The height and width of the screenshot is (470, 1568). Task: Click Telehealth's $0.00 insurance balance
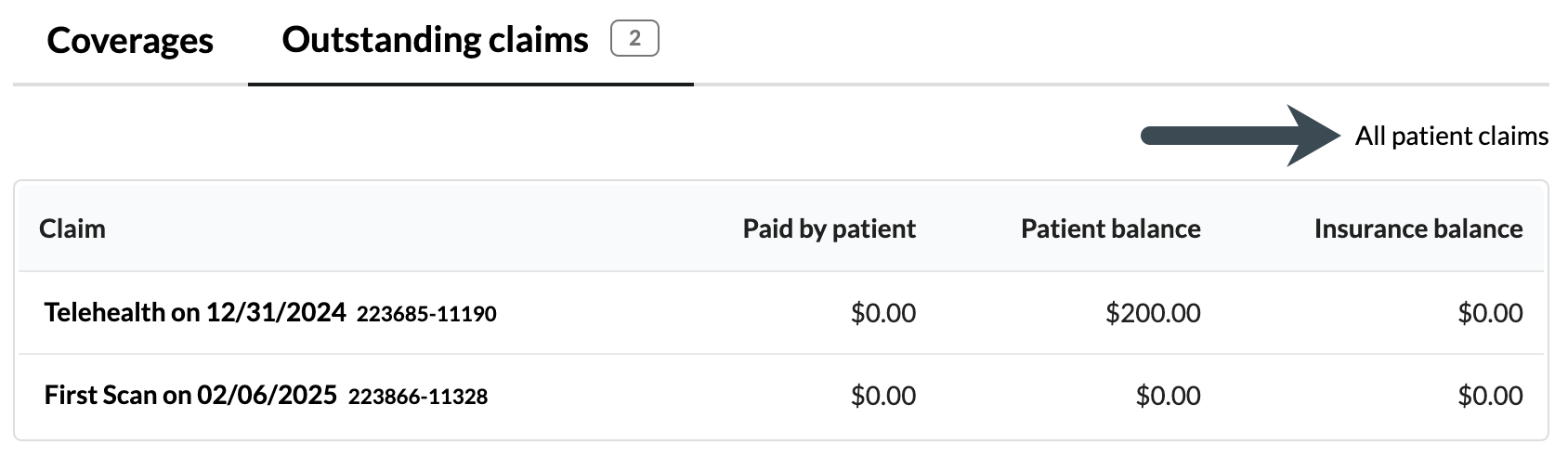1490,313
